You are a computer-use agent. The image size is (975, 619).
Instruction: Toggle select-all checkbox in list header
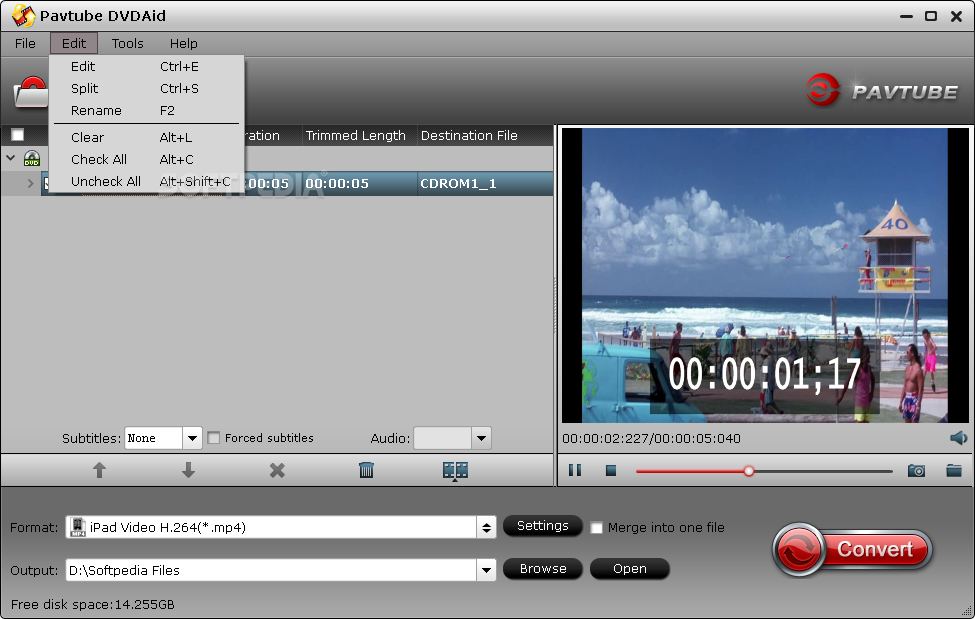[x=17, y=135]
